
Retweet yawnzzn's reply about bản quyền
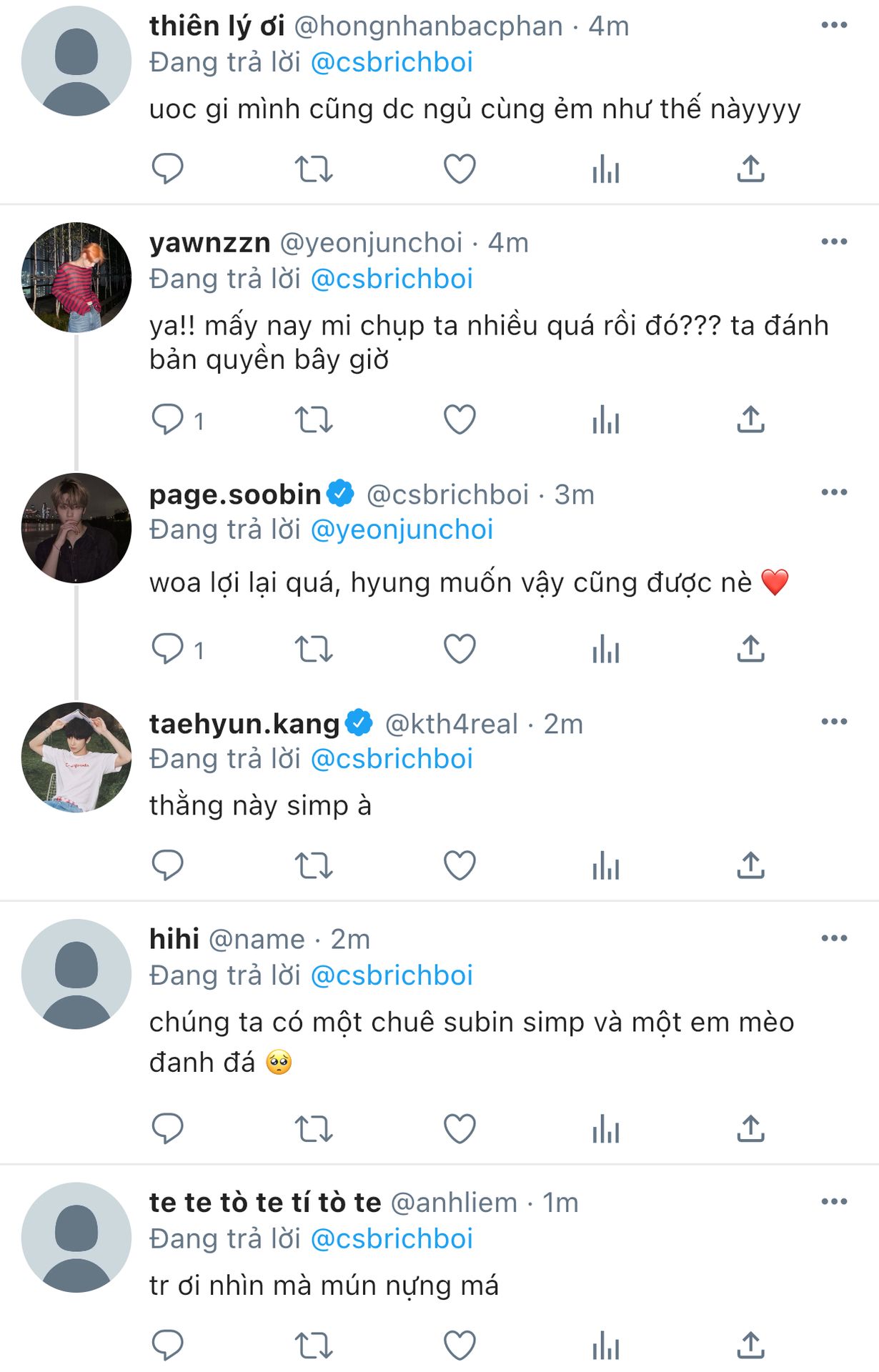(x=314, y=420)
